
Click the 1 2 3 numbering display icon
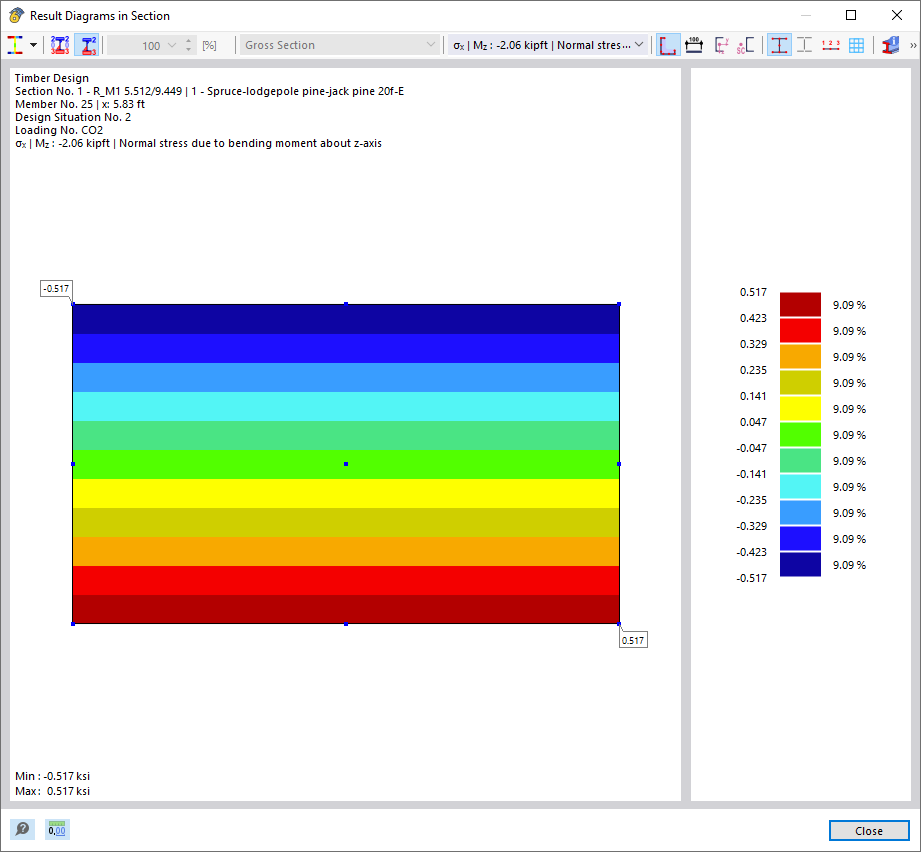pos(831,44)
